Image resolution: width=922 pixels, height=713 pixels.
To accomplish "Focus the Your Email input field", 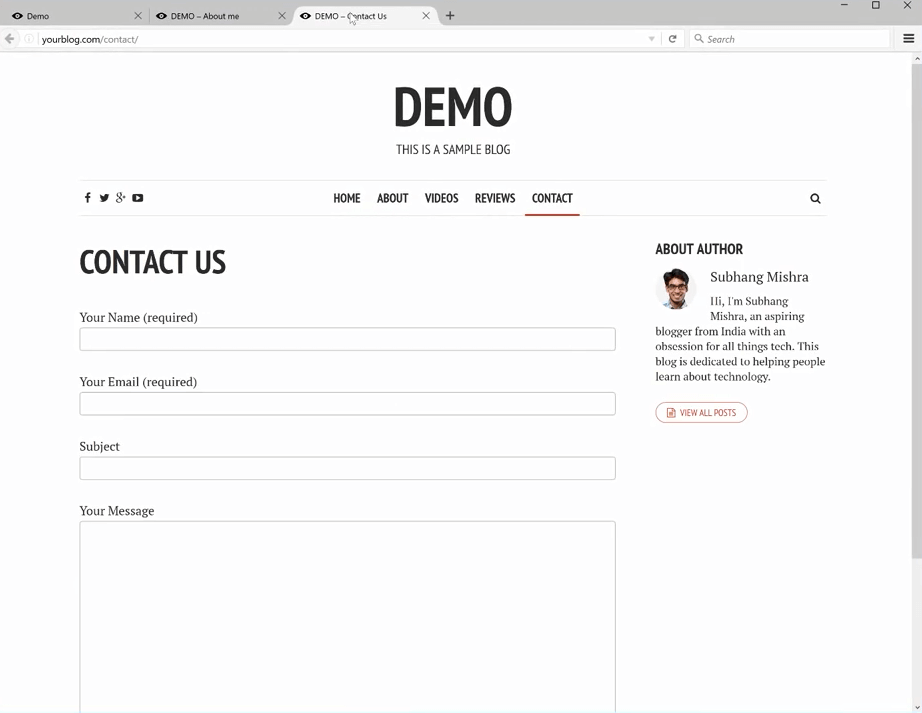I will pos(348,404).
